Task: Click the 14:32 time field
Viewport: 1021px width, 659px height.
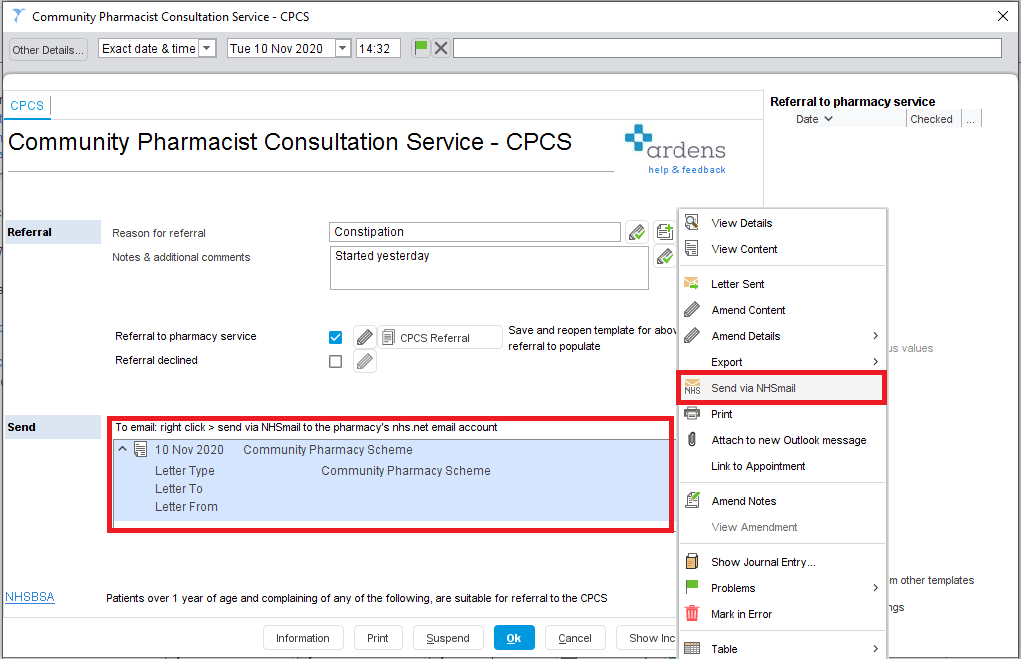Action: click(x=378, y=49)
